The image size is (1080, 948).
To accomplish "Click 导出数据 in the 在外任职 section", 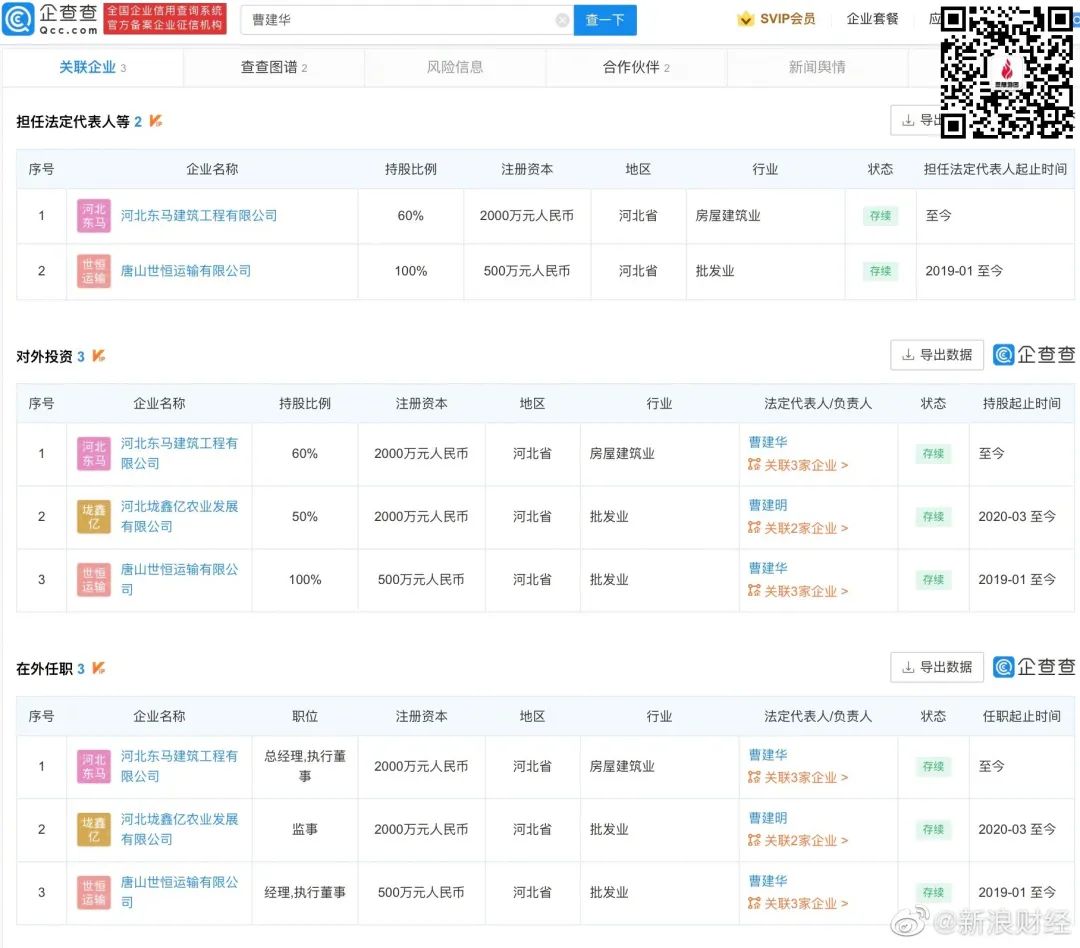I will tap(937, 667).
